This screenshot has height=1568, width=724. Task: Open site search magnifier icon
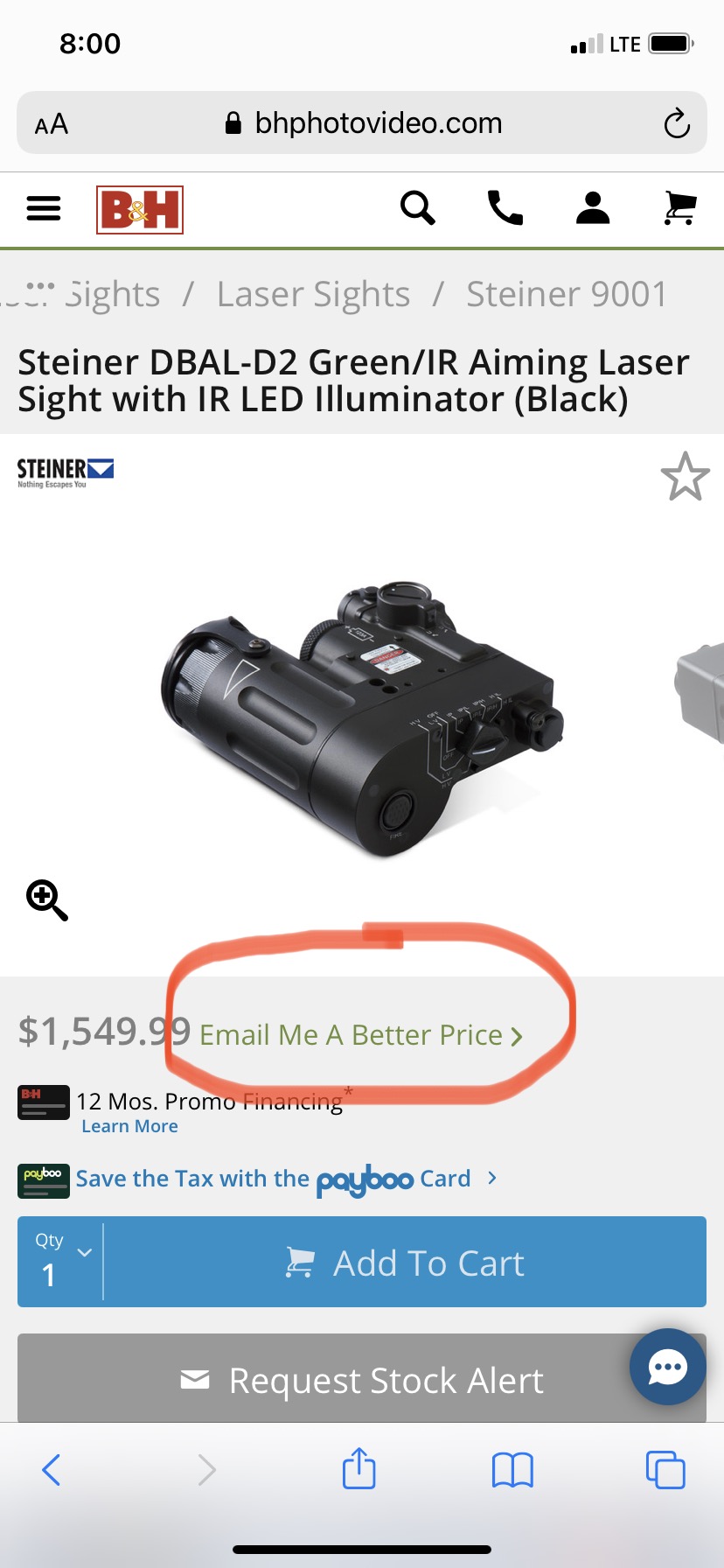point(418,208)
